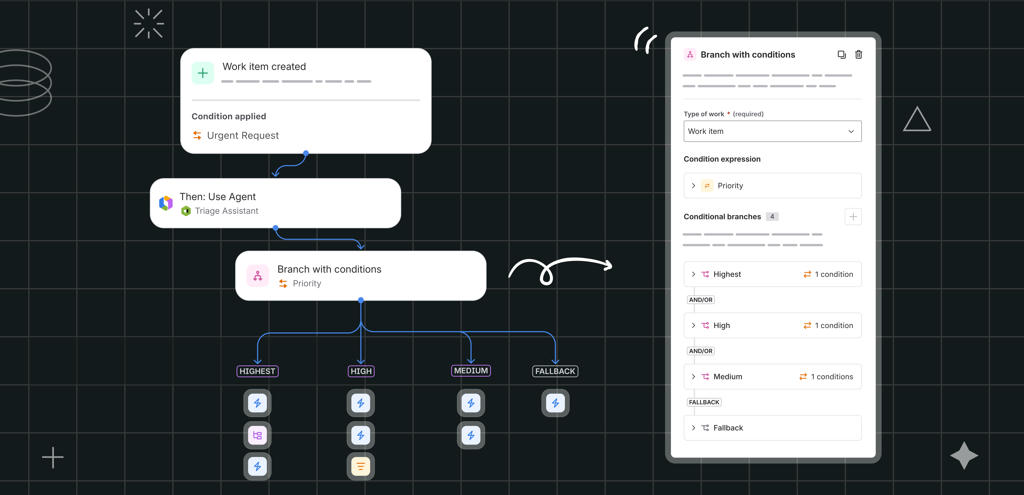This screenshot has height=495, width=1024.
Task: Click the 1 condition text in the Highest row
Action: coord(834,274)
